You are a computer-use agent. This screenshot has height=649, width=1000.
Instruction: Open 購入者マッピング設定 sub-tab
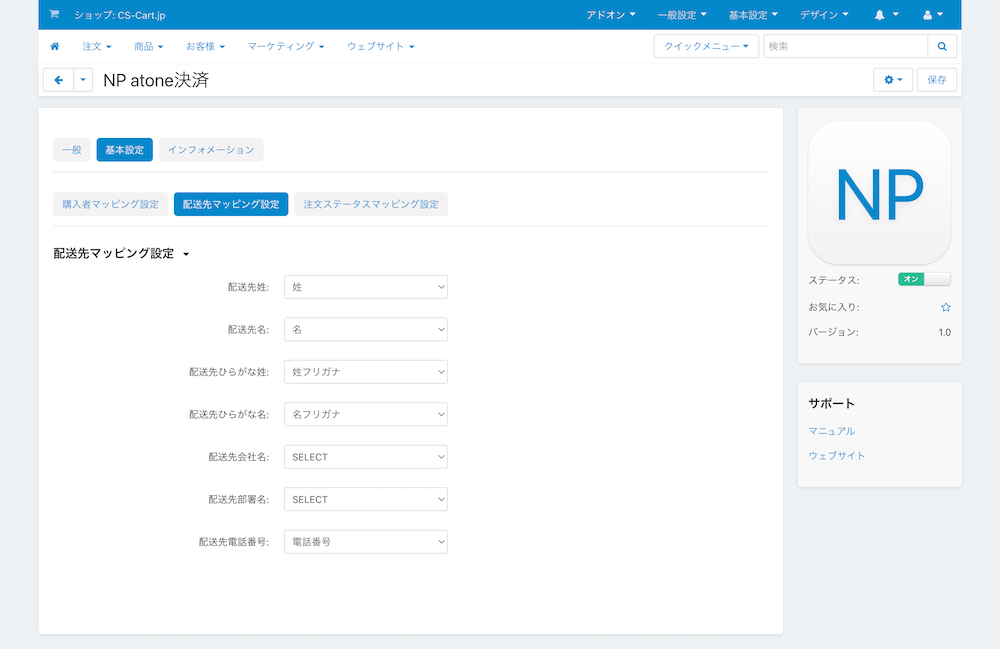tap(110, 204)
